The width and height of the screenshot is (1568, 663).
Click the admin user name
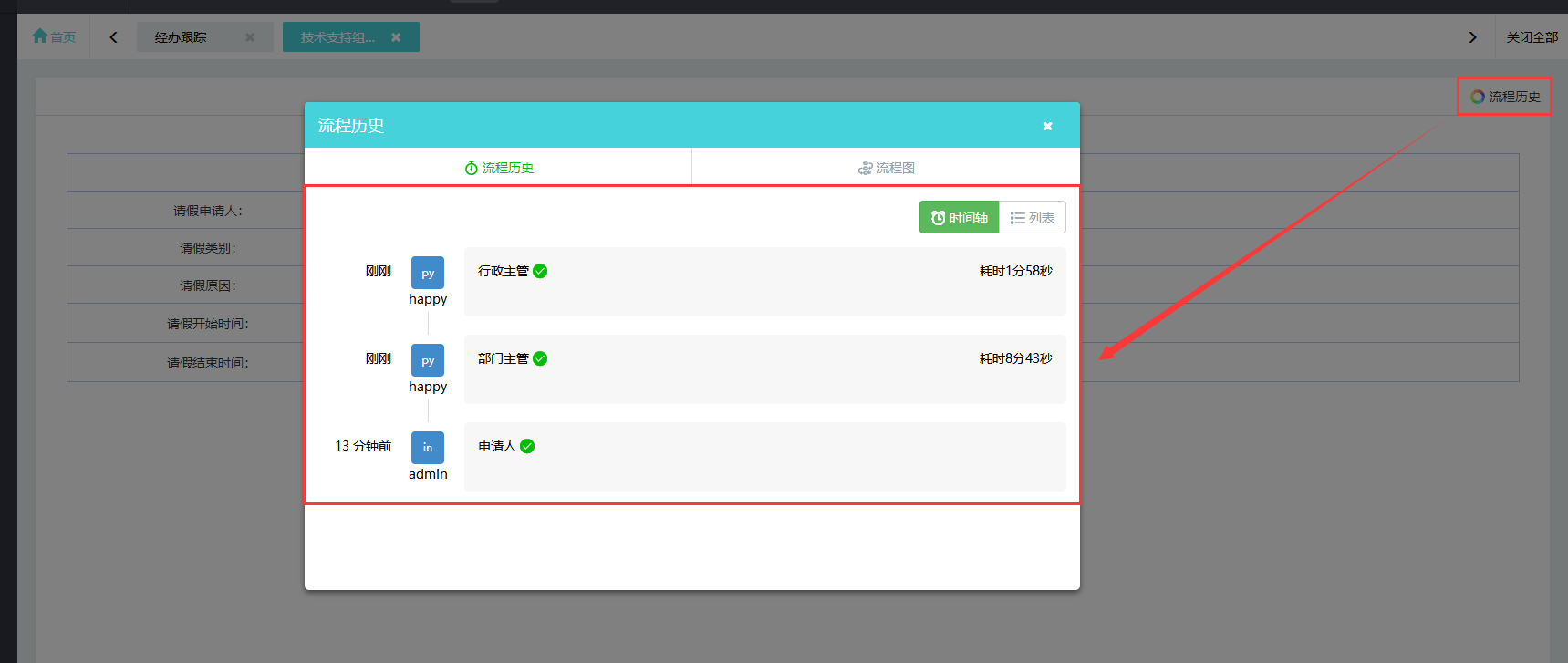[x=428, y=474]
